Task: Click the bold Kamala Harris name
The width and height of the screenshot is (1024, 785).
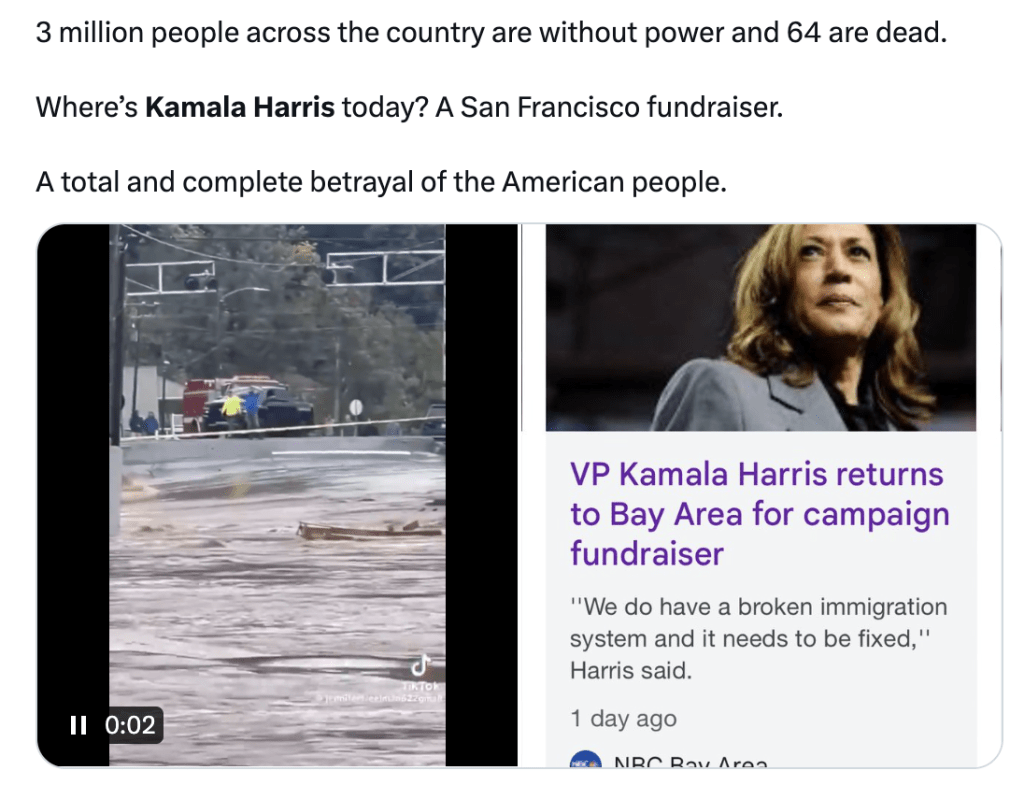Action: [240, 107]
